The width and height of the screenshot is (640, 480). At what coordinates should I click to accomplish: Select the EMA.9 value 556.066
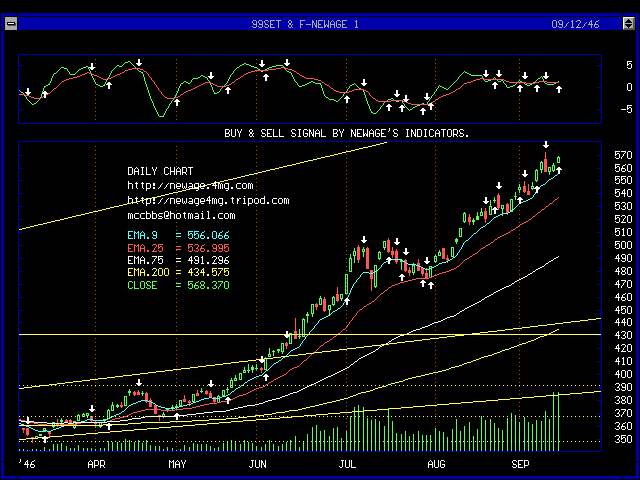click(x=208, y=236)
